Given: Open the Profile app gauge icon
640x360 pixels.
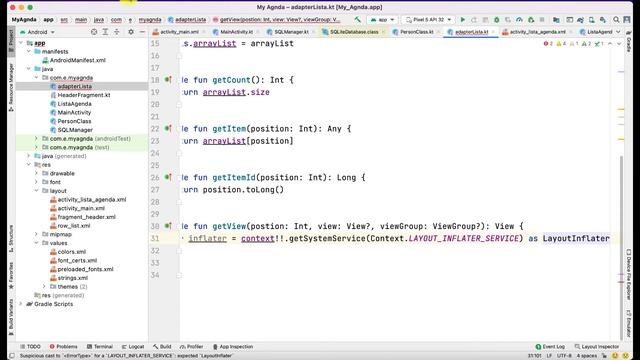Looking at the screenshot, I should pos(519,20).
